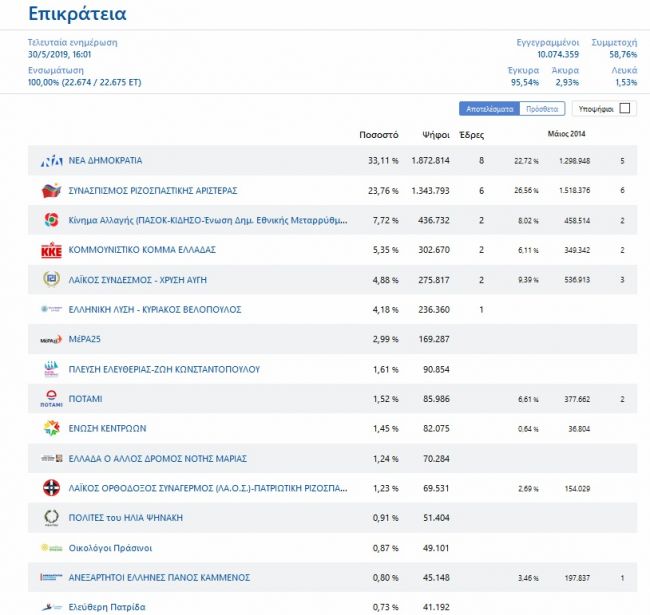Click the Ποτάμι party logo
The height and width of the screenshot is (615, 650).
point(51,399)
